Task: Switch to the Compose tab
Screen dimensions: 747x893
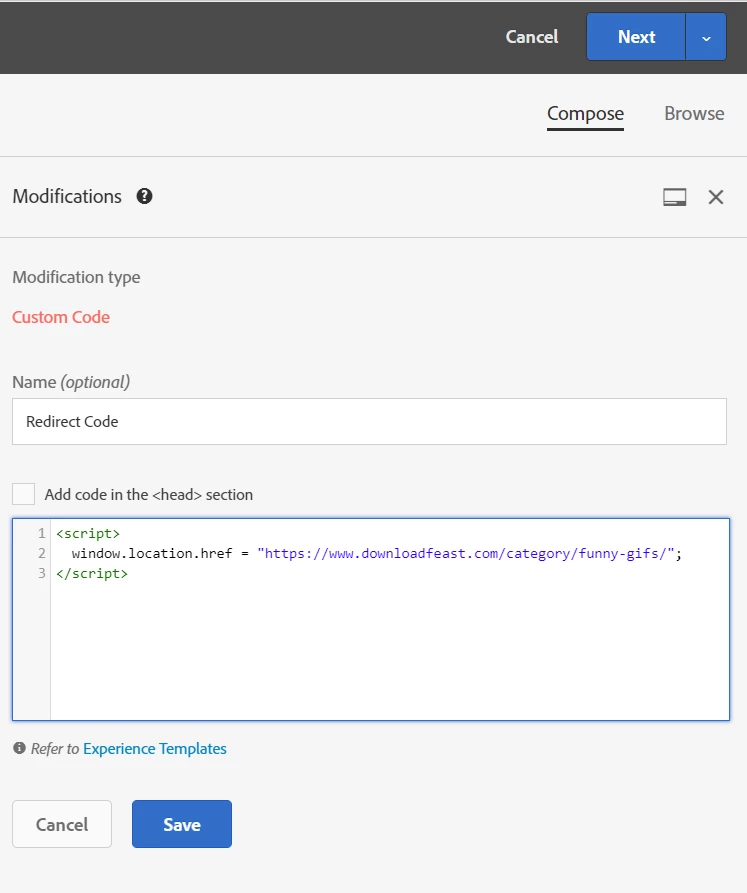Action: coord(585,114)
